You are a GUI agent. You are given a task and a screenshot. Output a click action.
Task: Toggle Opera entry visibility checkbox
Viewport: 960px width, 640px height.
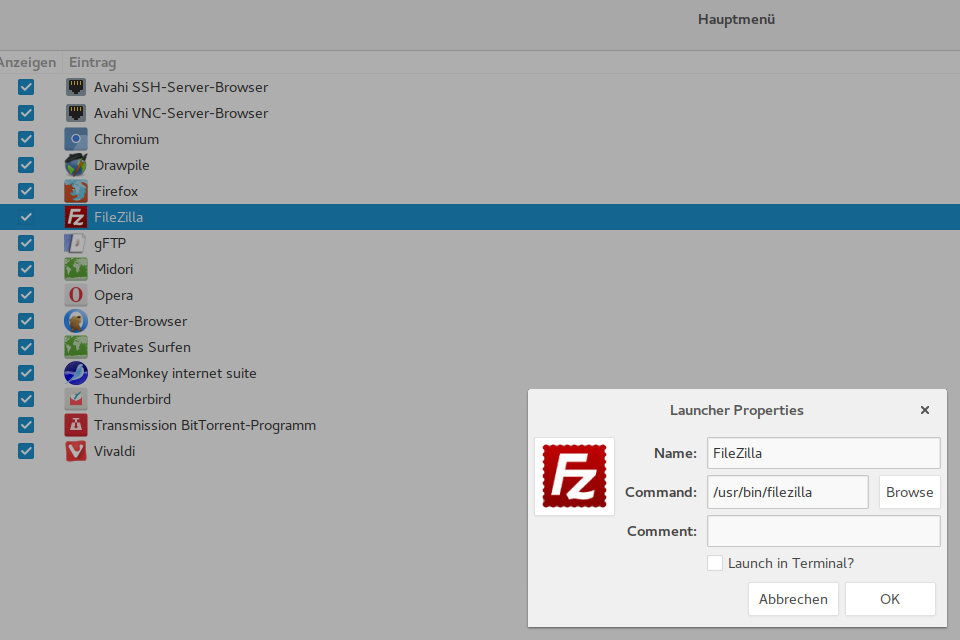[x=26, y=295]
